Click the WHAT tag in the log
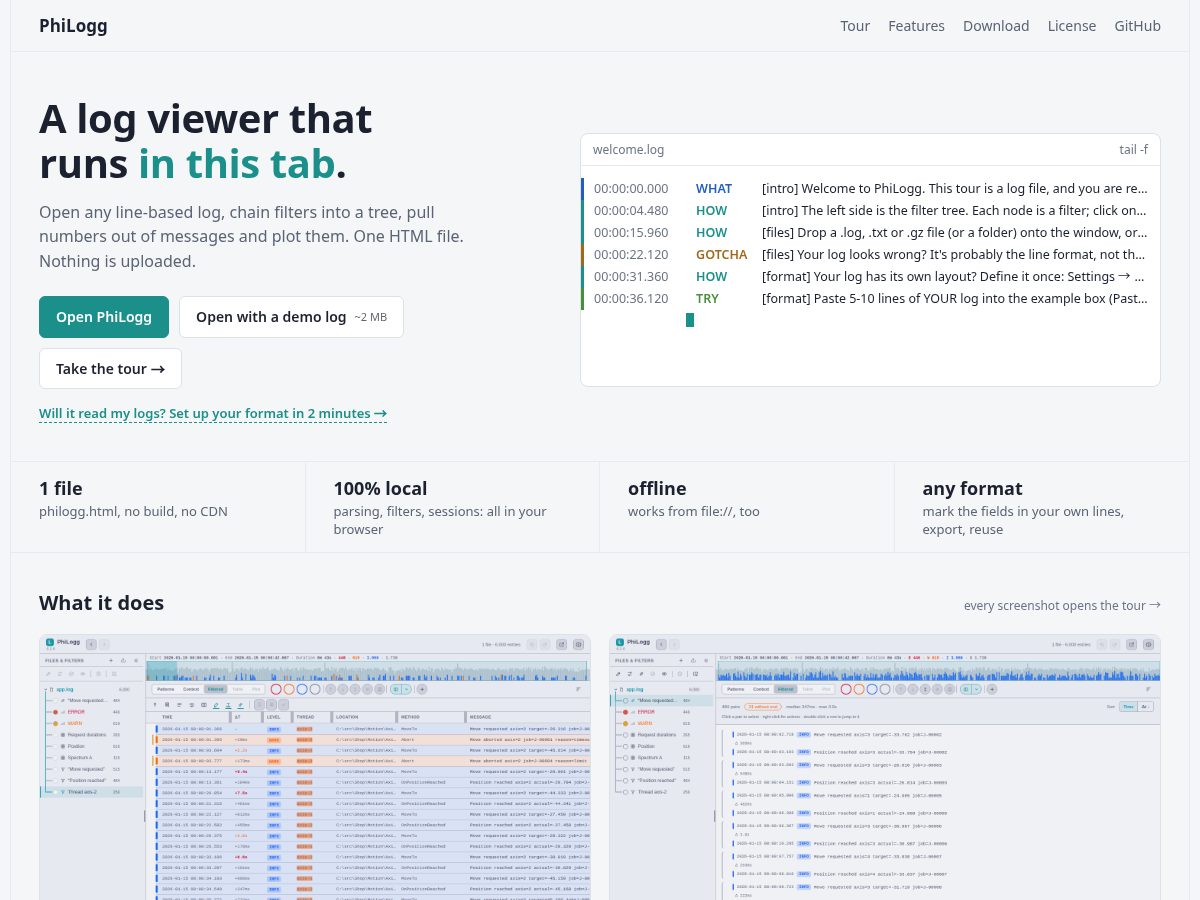The height and width of the screenshot is (900, 1200). [x=714, y=189]
